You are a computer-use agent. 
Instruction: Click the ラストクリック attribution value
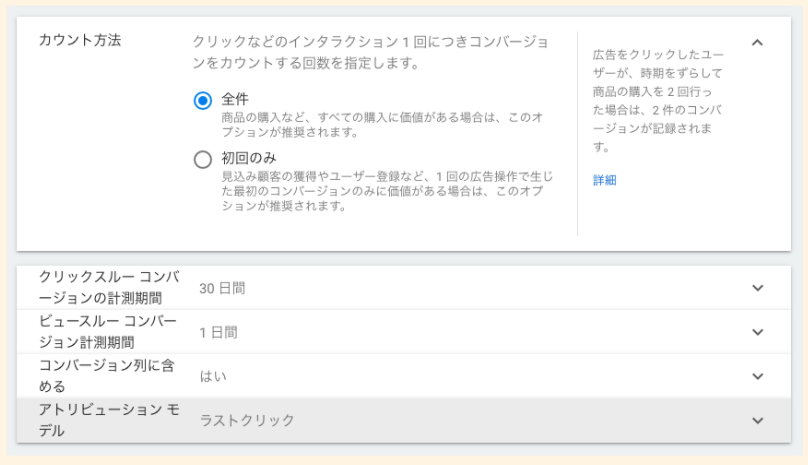(247, 420)
